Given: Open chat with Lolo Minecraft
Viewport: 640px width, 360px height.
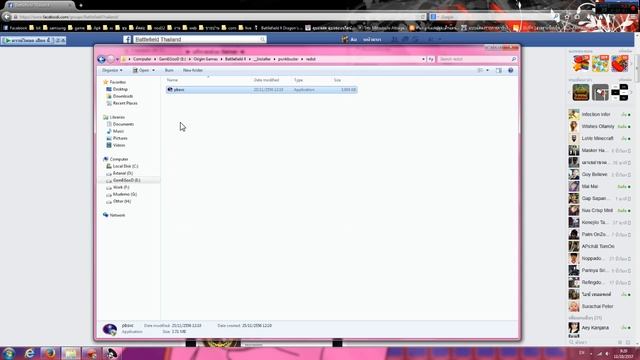Looking at the screenshot, I should [x=600, y=138].
